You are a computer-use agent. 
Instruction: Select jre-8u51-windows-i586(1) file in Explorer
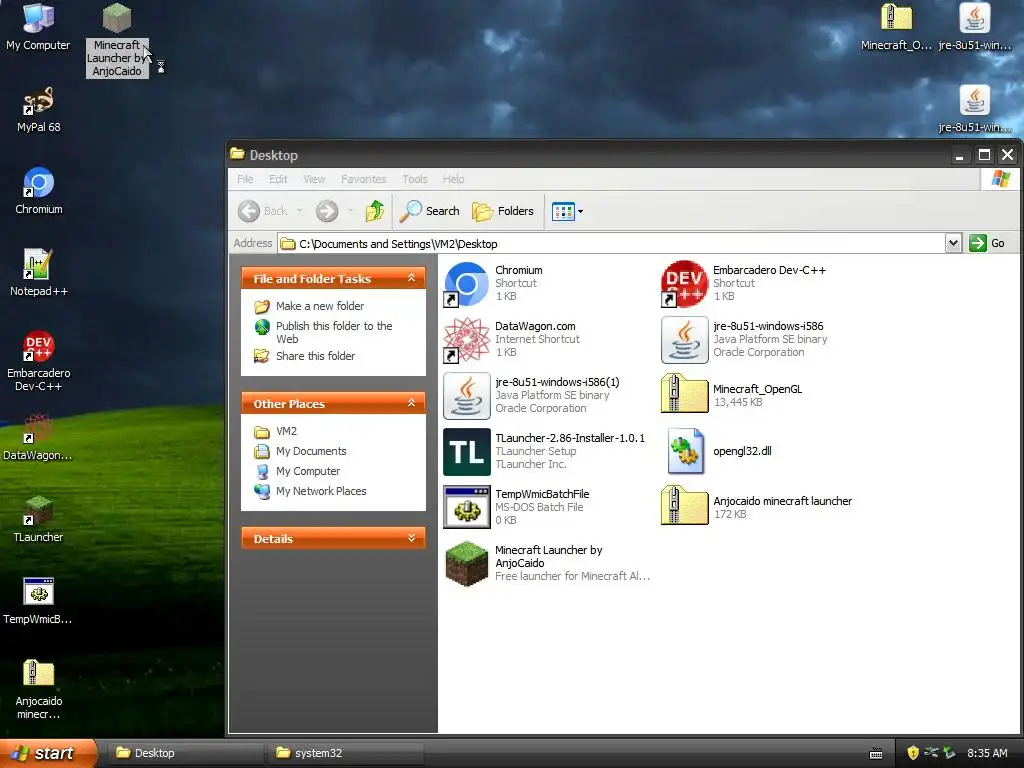(532, 396)
